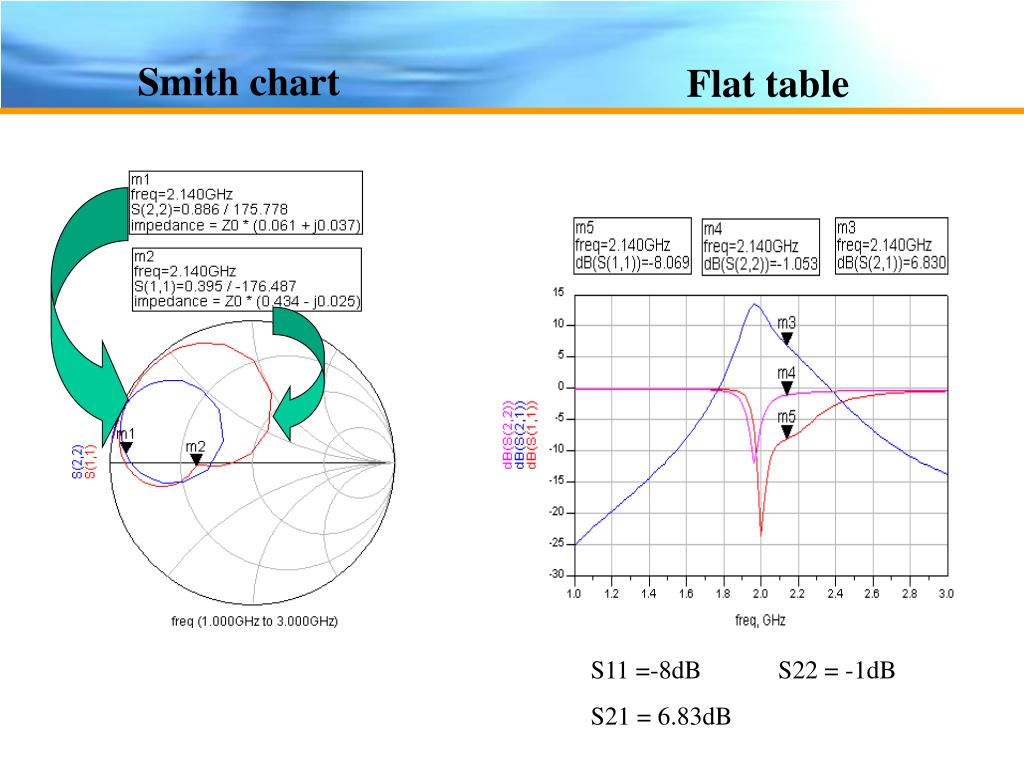Click the "Smith chart" heading
Viewport: 1024px width, 768px height.
pos(238,83)
